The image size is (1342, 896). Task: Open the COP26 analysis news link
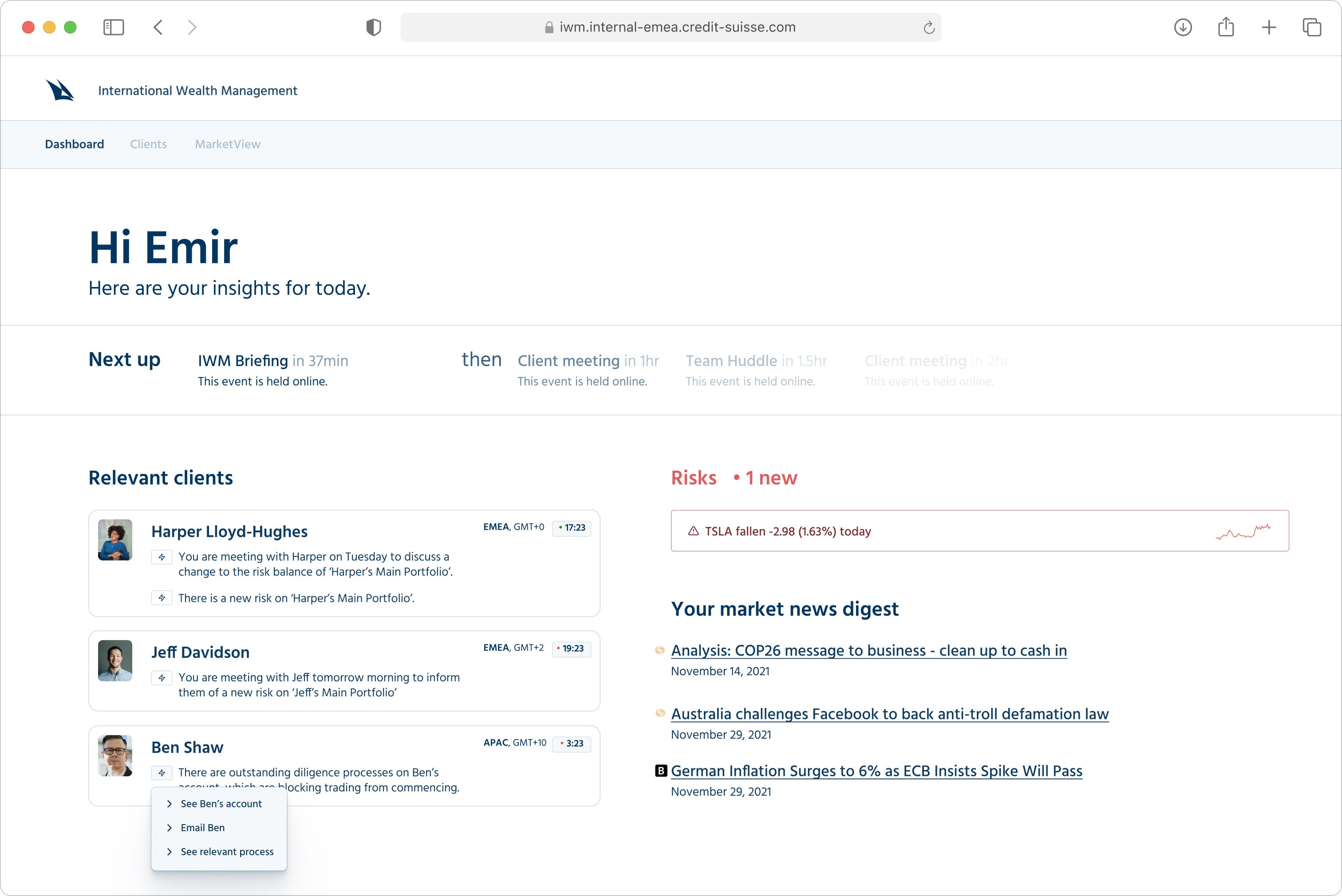pyautogui.click(x=868, y=650)
